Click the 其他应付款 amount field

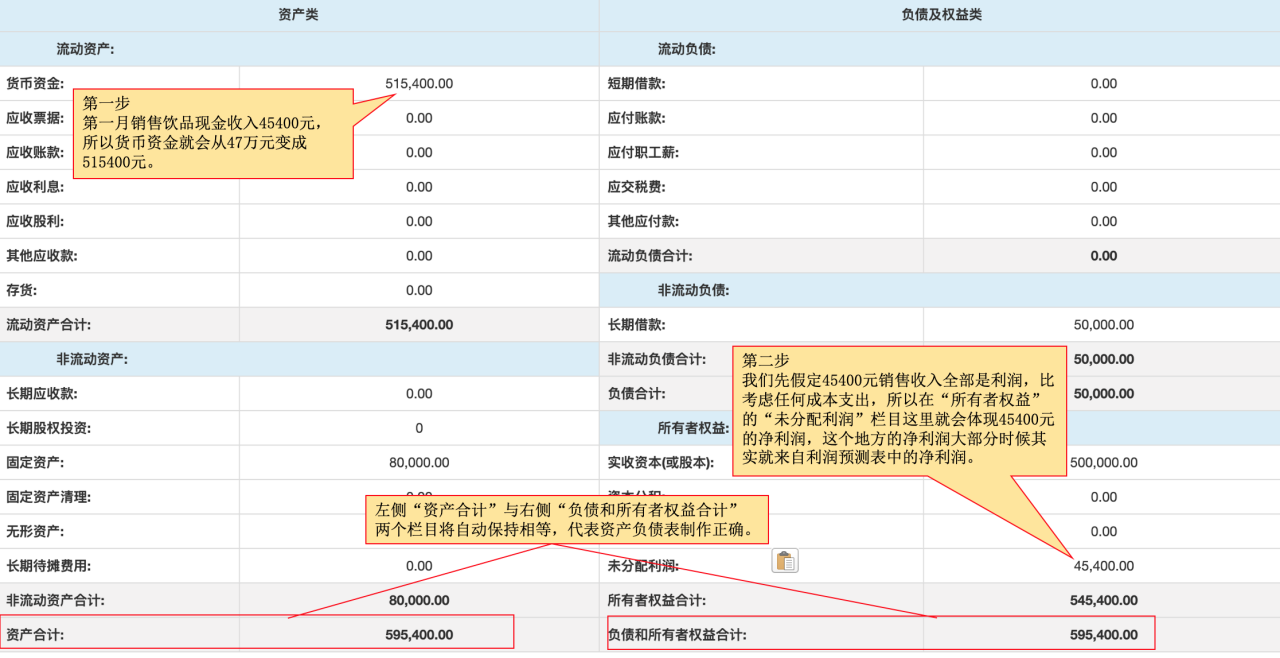coord(1103,221)
